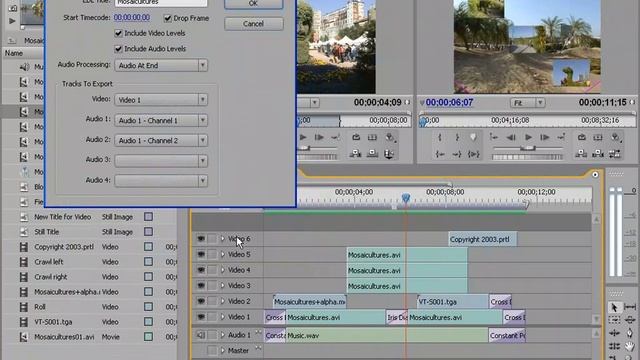Select the Music.wav clip on Audio 1
The height and width of the screenshot is (360, 640).
[x=387, y=336]
